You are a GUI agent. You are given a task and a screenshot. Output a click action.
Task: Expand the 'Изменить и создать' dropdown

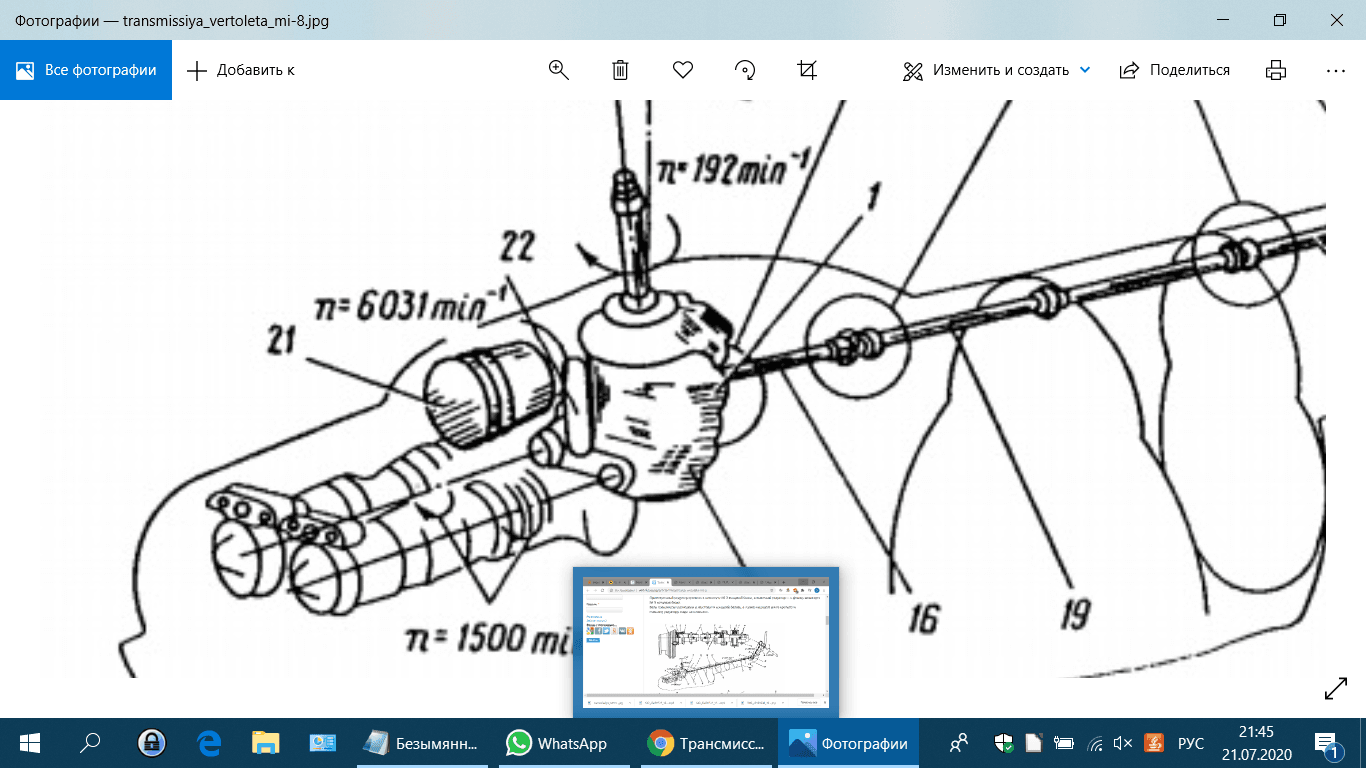(x=1085, y=70)
